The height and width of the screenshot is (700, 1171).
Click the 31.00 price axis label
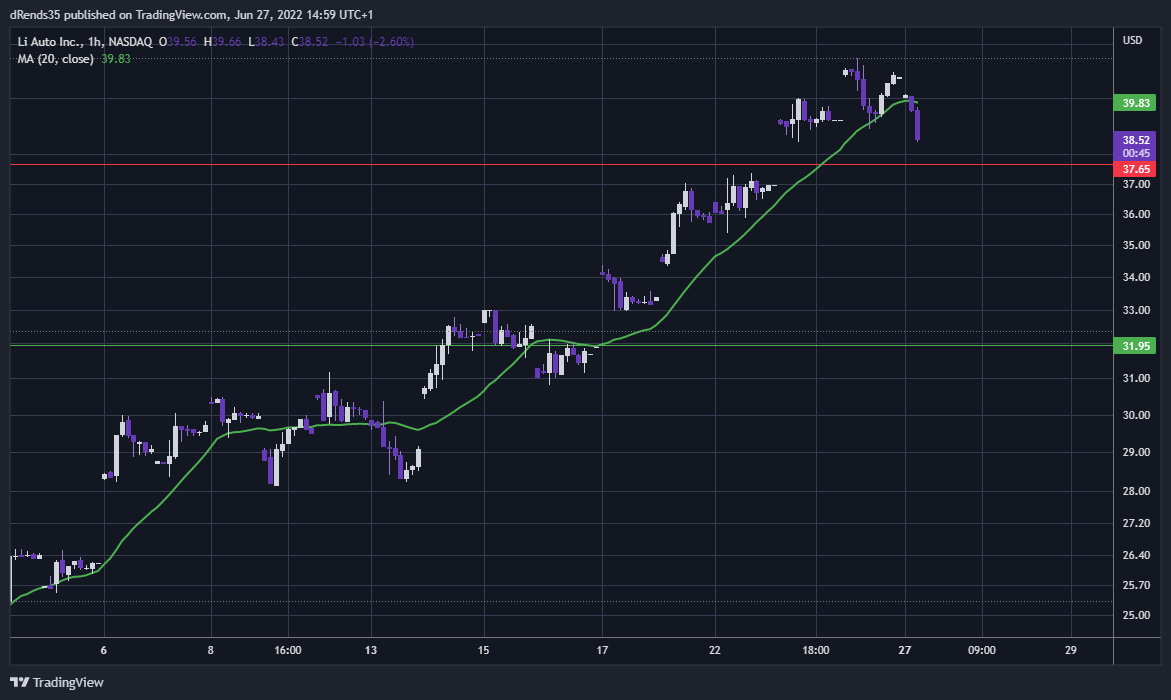[x=1136, y=378]
